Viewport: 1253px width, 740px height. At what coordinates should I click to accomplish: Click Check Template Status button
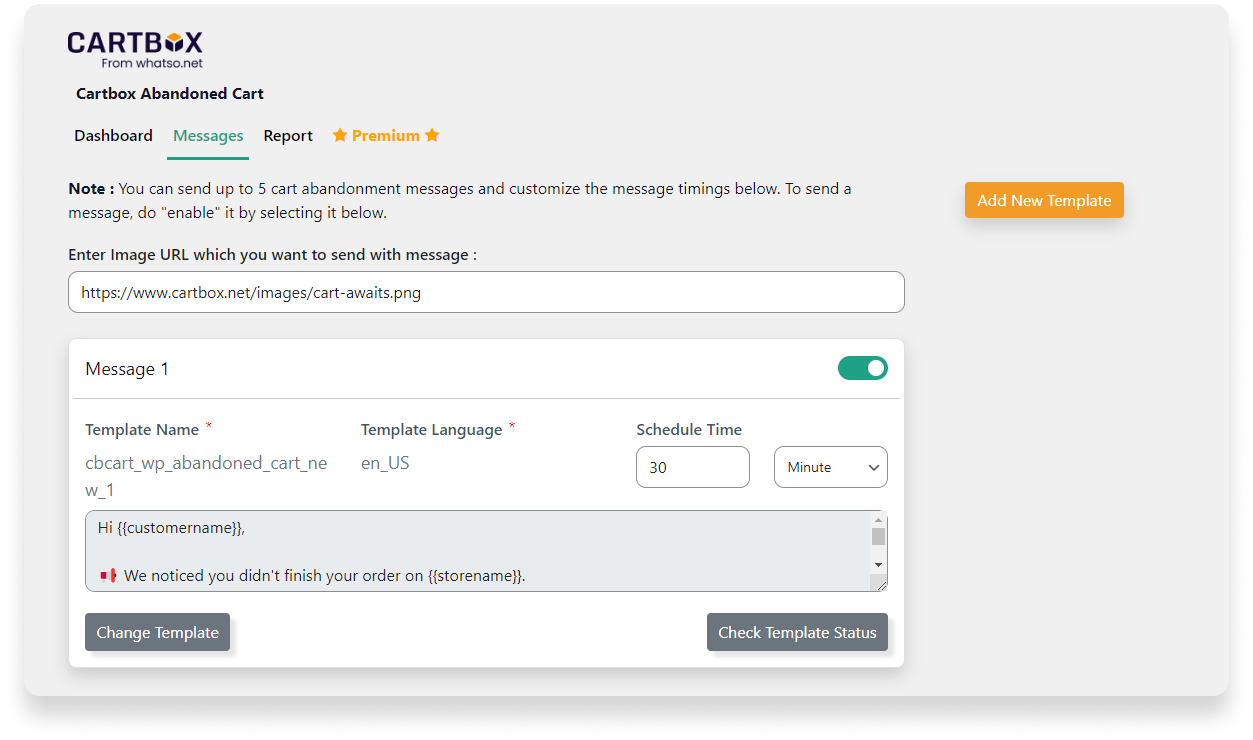(x=797, y=632)
